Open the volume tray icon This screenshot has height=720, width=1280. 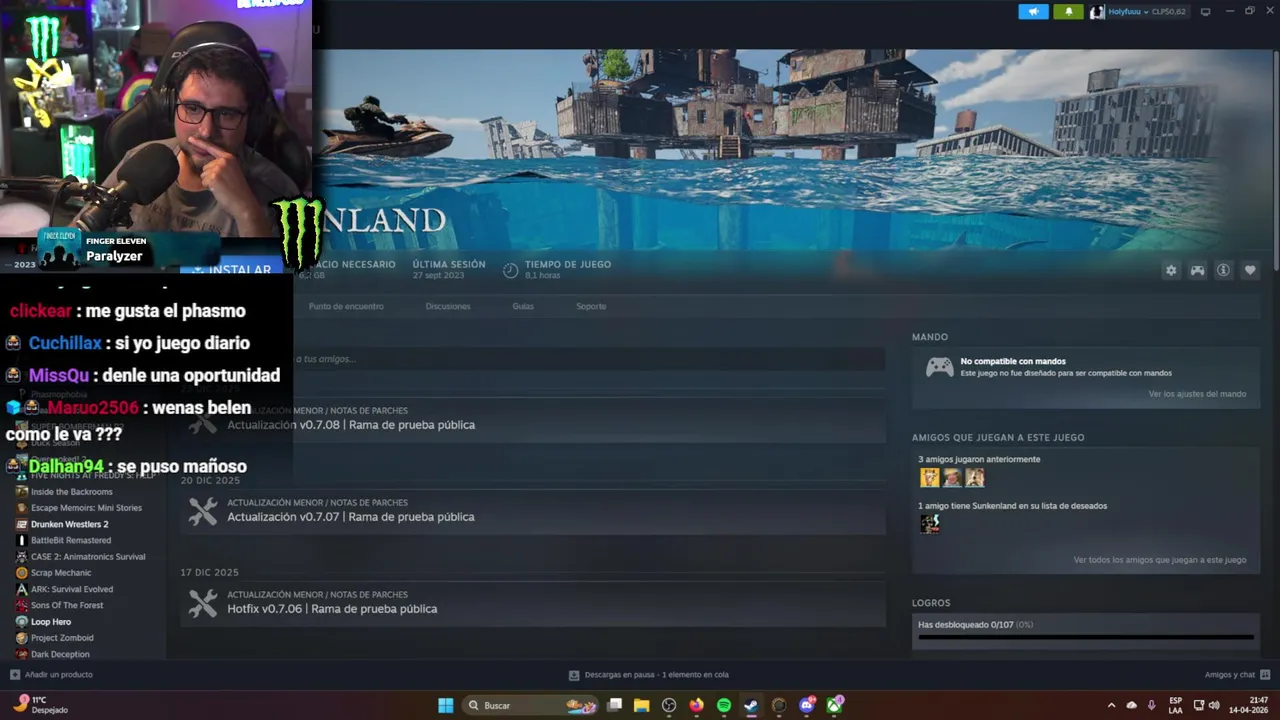click(x=1214, y=705)
